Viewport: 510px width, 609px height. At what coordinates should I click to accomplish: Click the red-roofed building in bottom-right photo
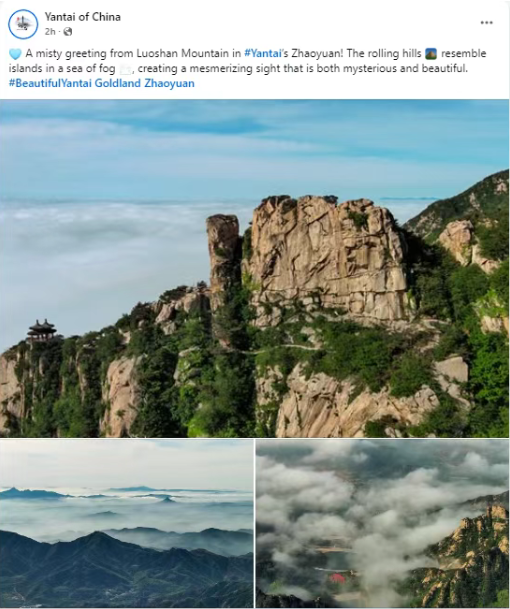[x=338, y=578]
